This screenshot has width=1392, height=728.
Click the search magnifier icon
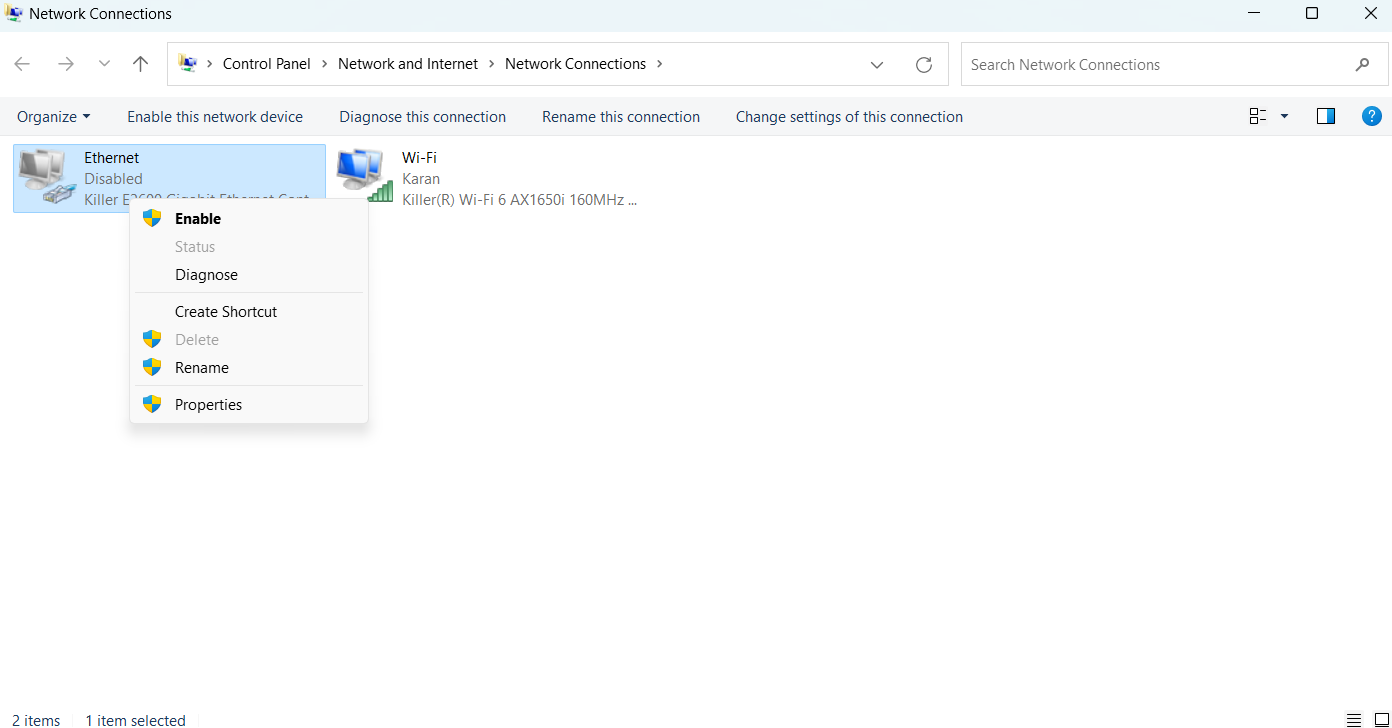(1362, 65)
